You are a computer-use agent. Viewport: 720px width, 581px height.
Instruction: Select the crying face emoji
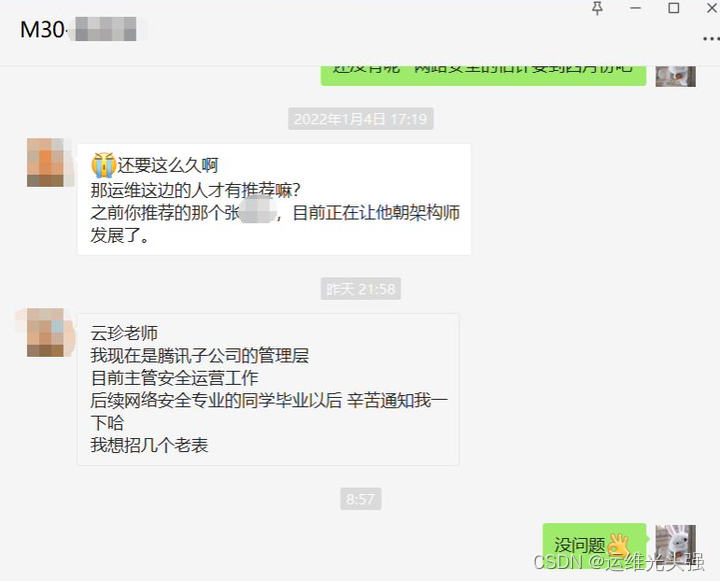click(x=103, y=165)
